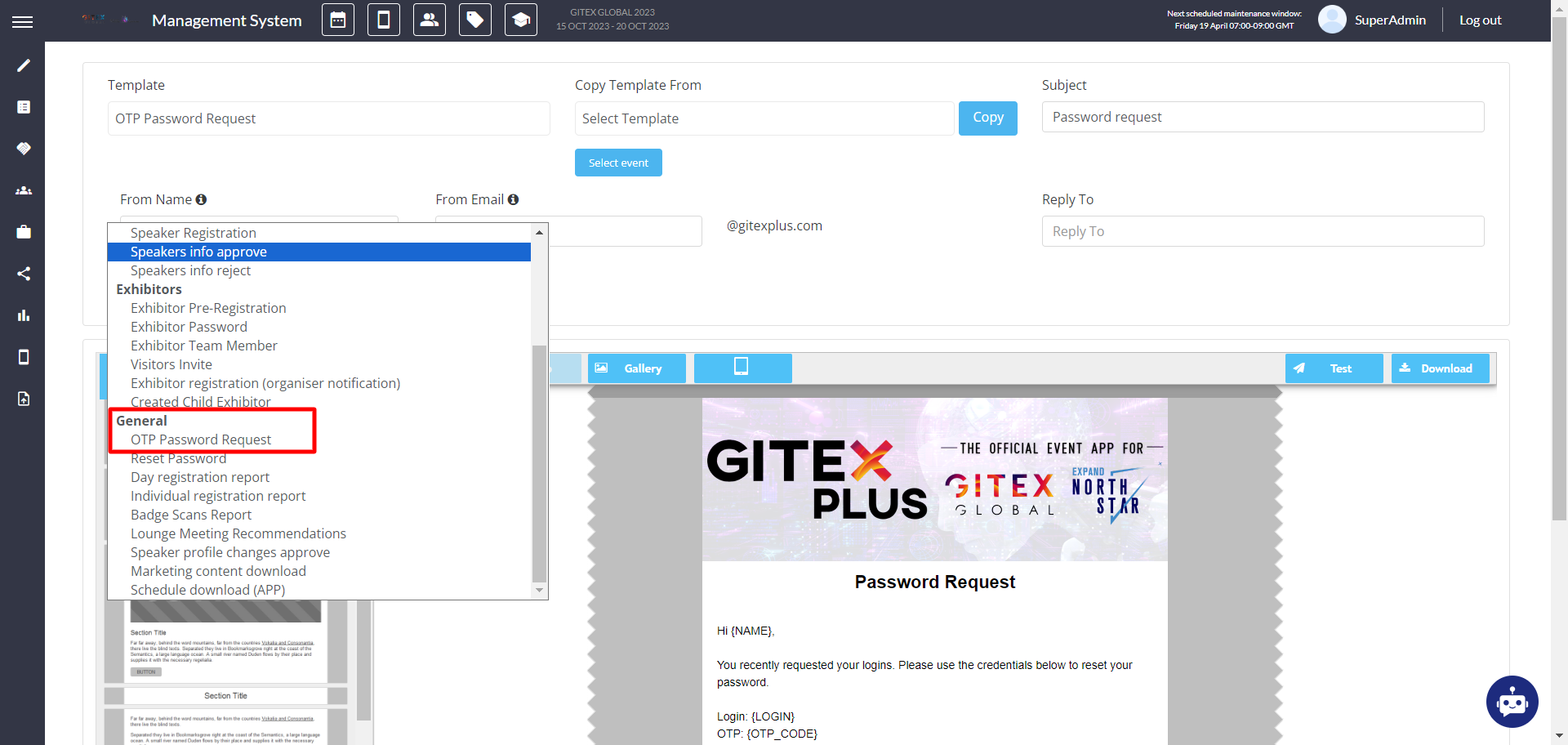Click the Download button
Viewport: 1568px width, 745px height.
1440,368
